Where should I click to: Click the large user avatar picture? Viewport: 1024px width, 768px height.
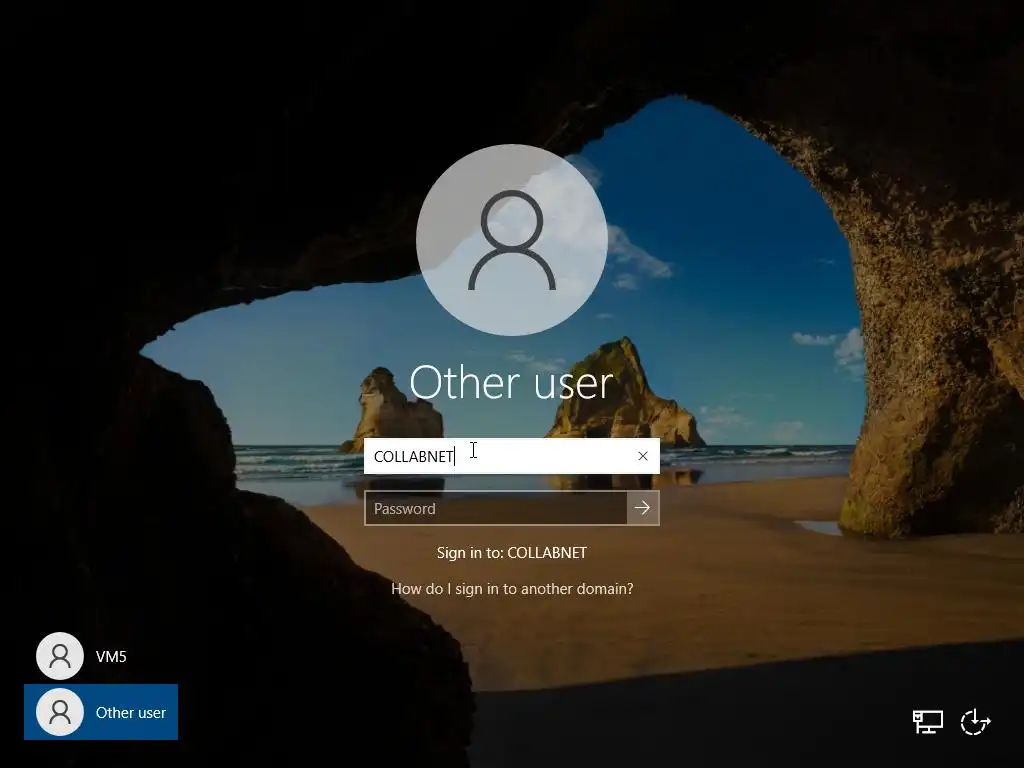(x=512, y=240)
